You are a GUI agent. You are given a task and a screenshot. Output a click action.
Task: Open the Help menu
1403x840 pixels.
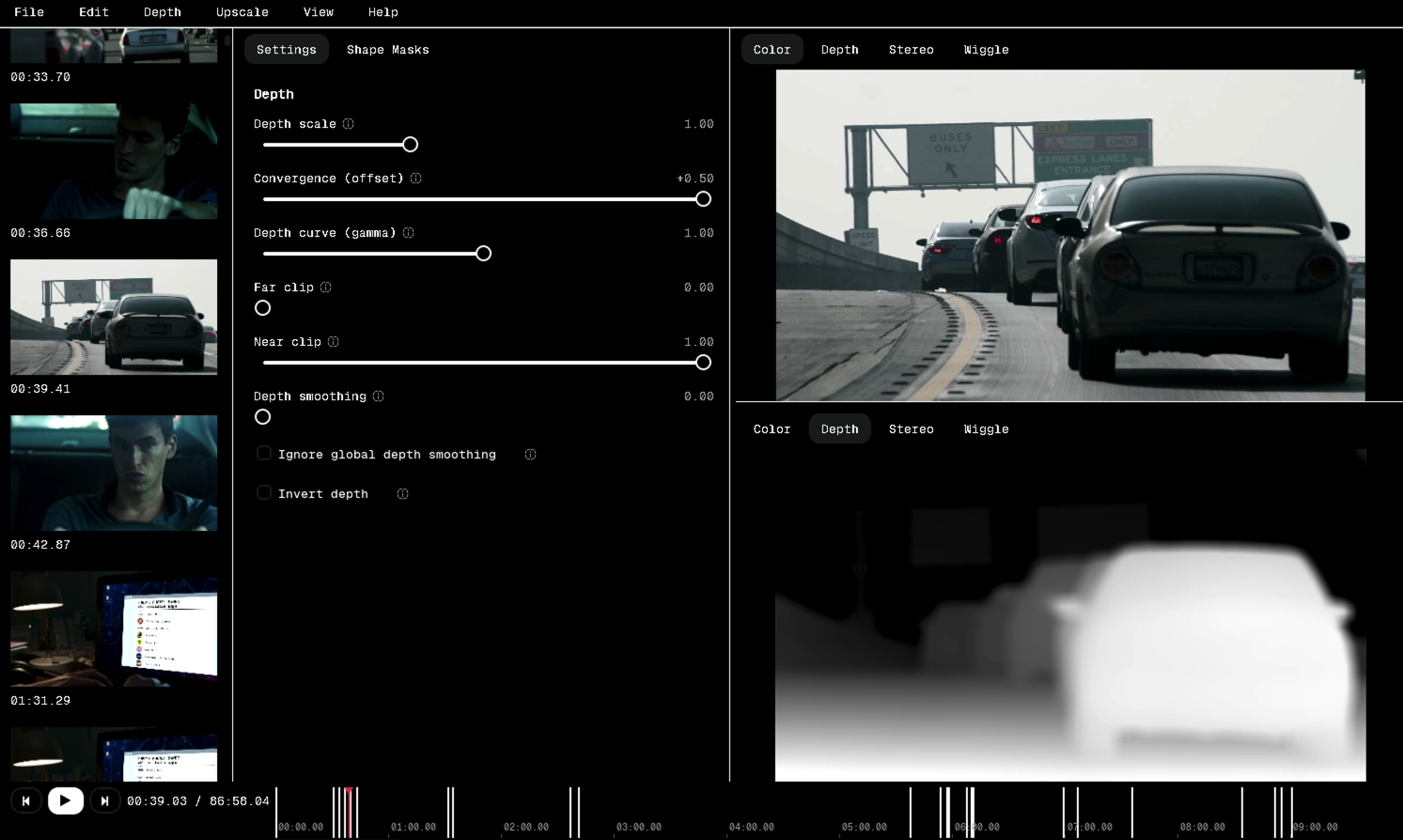pos(383,12)
